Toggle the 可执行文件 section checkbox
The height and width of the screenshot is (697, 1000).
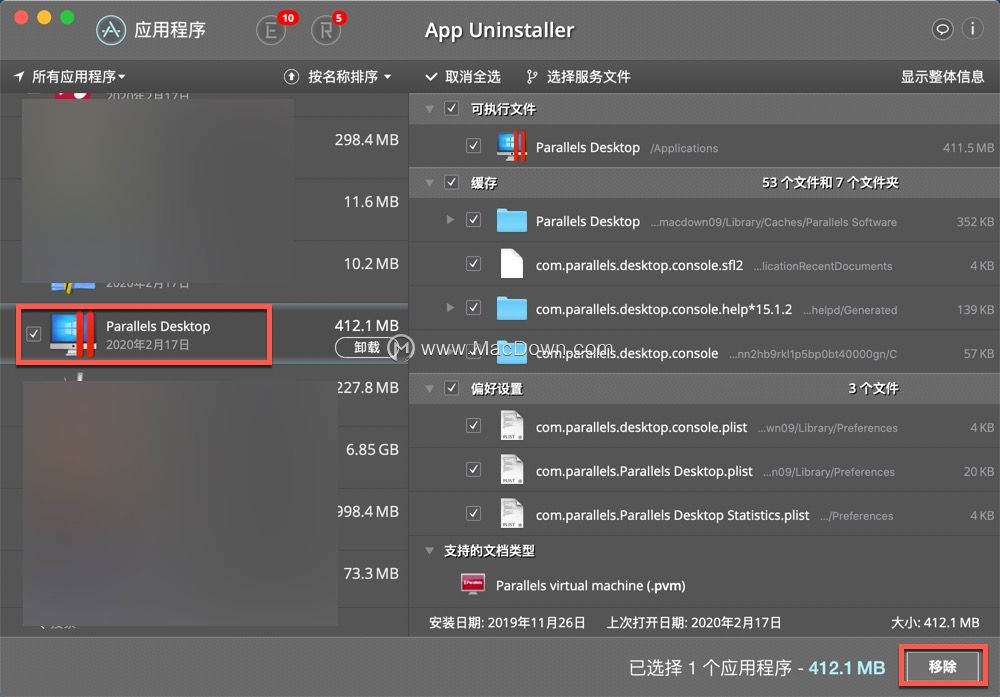[452, 108]
